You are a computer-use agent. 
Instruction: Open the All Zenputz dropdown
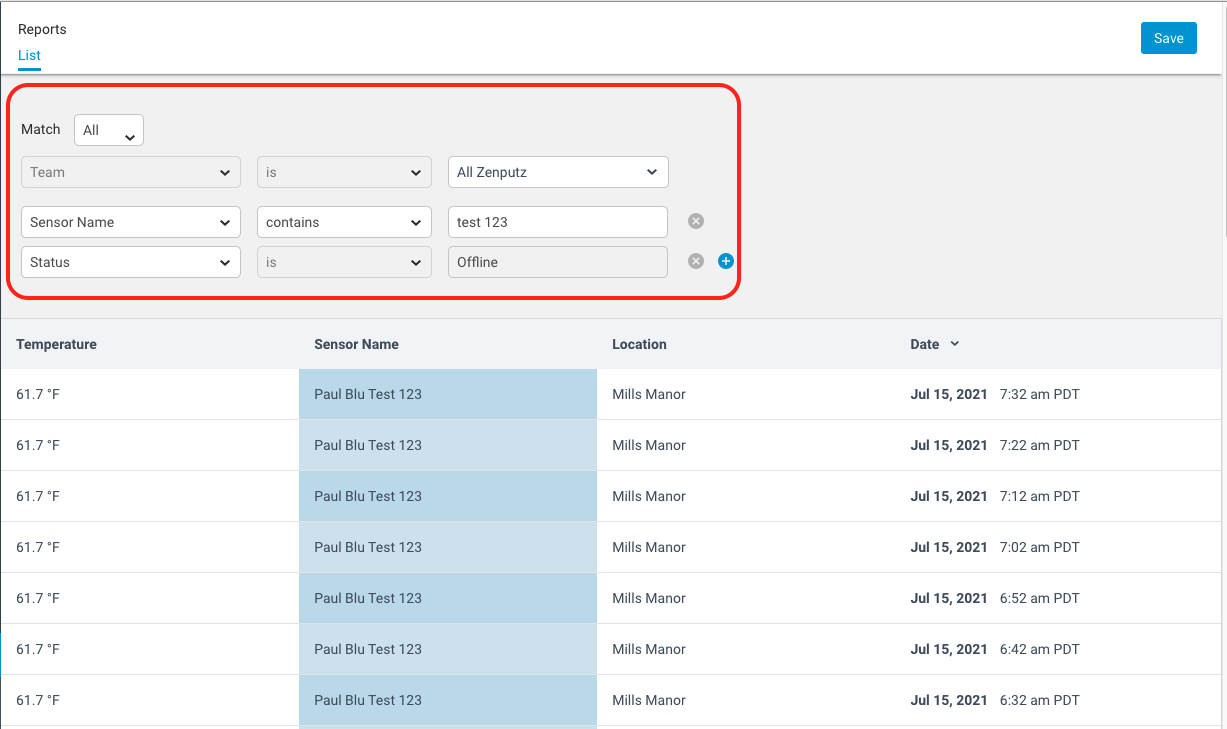pos(558,172)
